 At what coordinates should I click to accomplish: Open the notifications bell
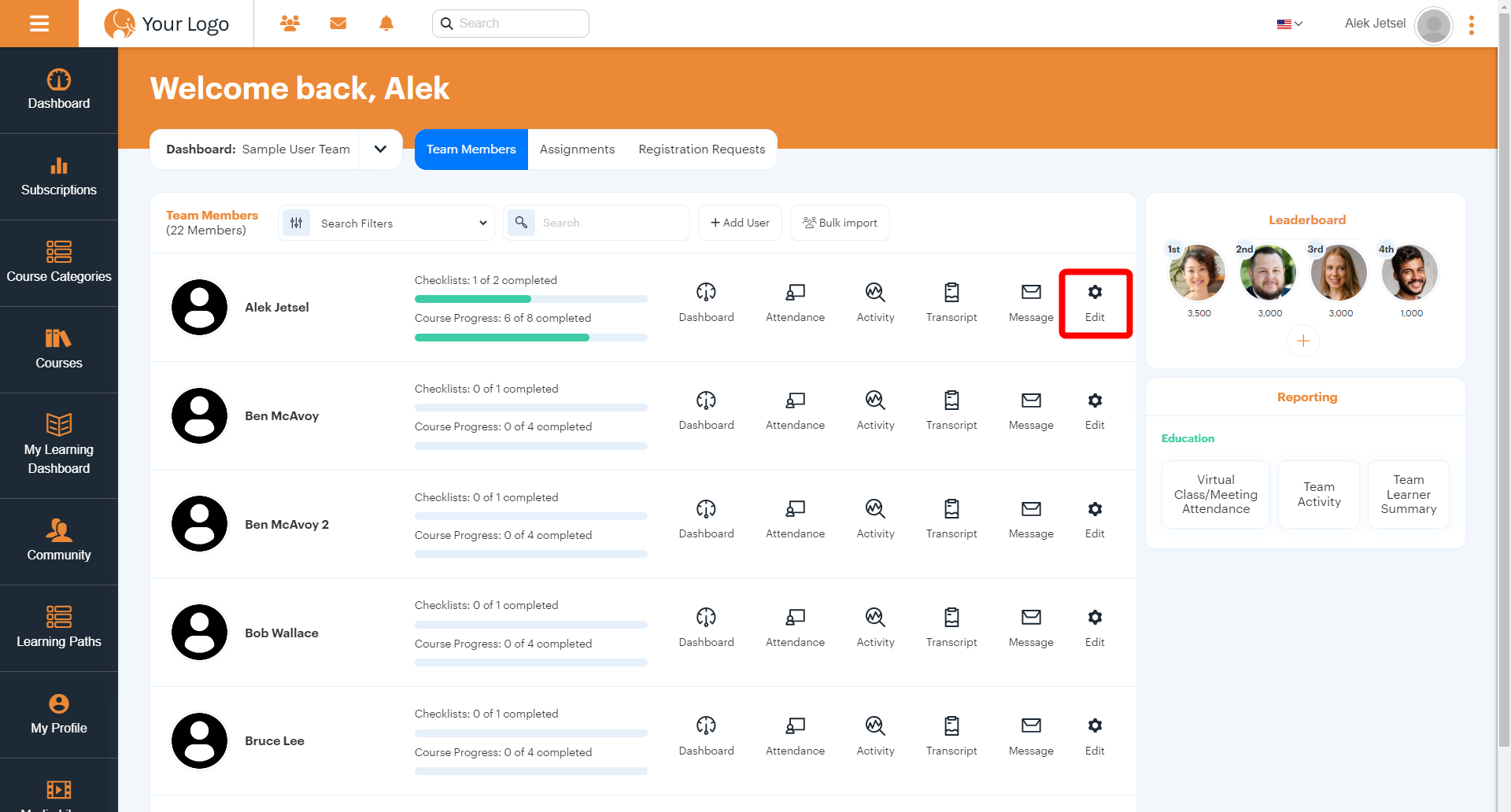tap(386, 24)
